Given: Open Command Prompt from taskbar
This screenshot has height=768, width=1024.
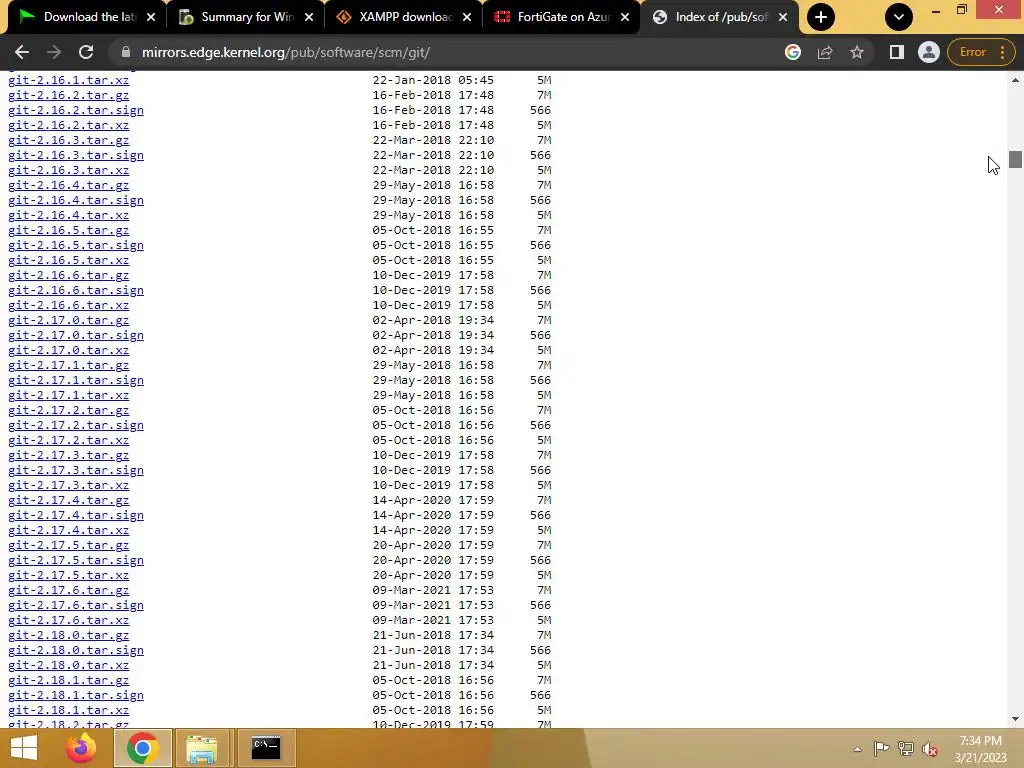Looking at the screenshot, I should 266,748.
